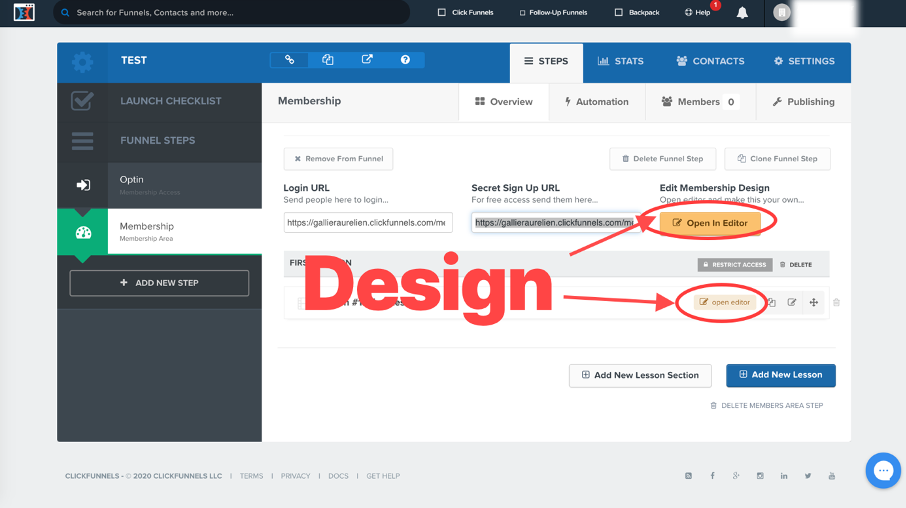Click the link icon in funnel header
This screenshot has height=508, width=906.
[x=289, y=60]
